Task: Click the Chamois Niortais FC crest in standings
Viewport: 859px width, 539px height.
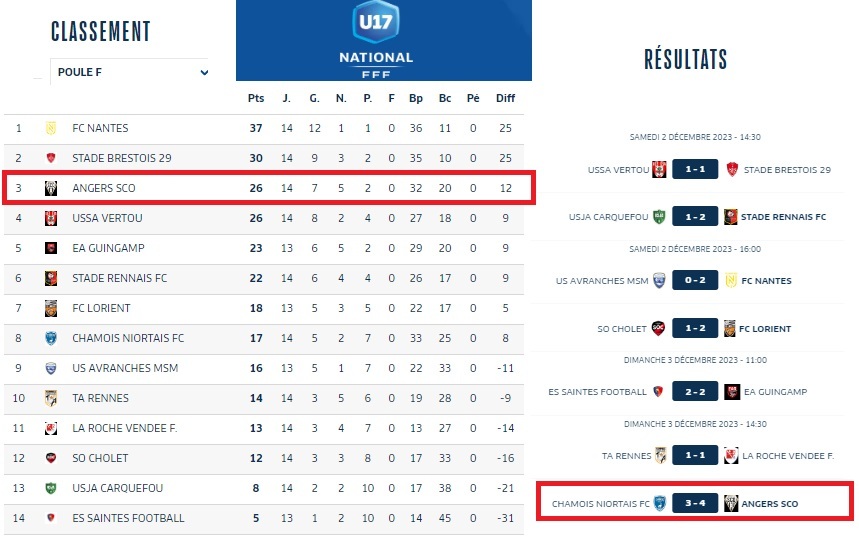Action: coord(50,338)
